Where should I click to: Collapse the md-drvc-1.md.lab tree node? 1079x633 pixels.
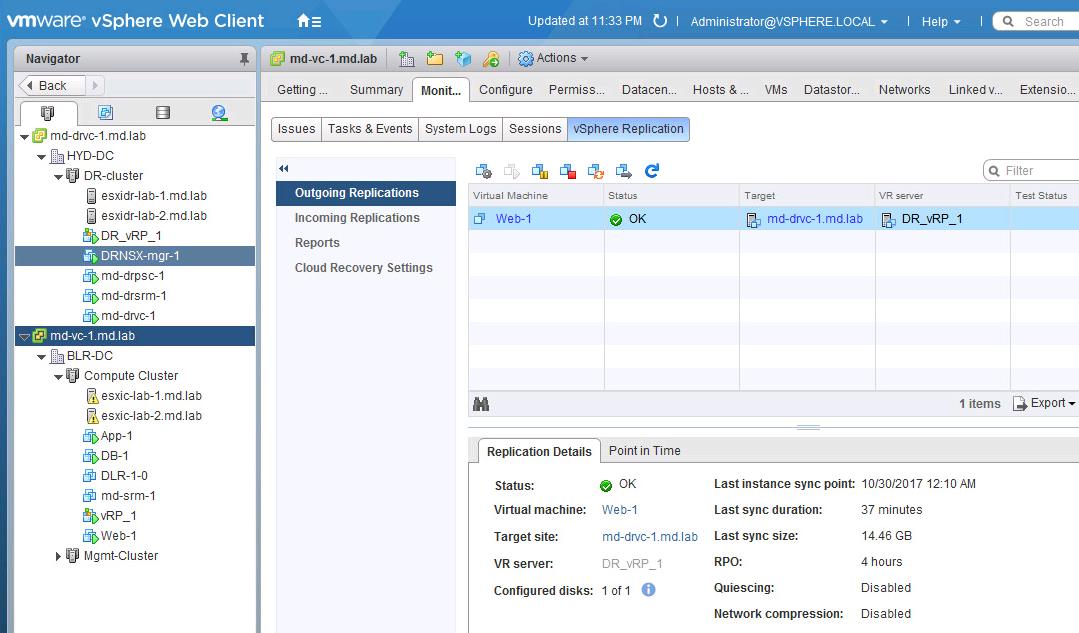coord(24,136)
